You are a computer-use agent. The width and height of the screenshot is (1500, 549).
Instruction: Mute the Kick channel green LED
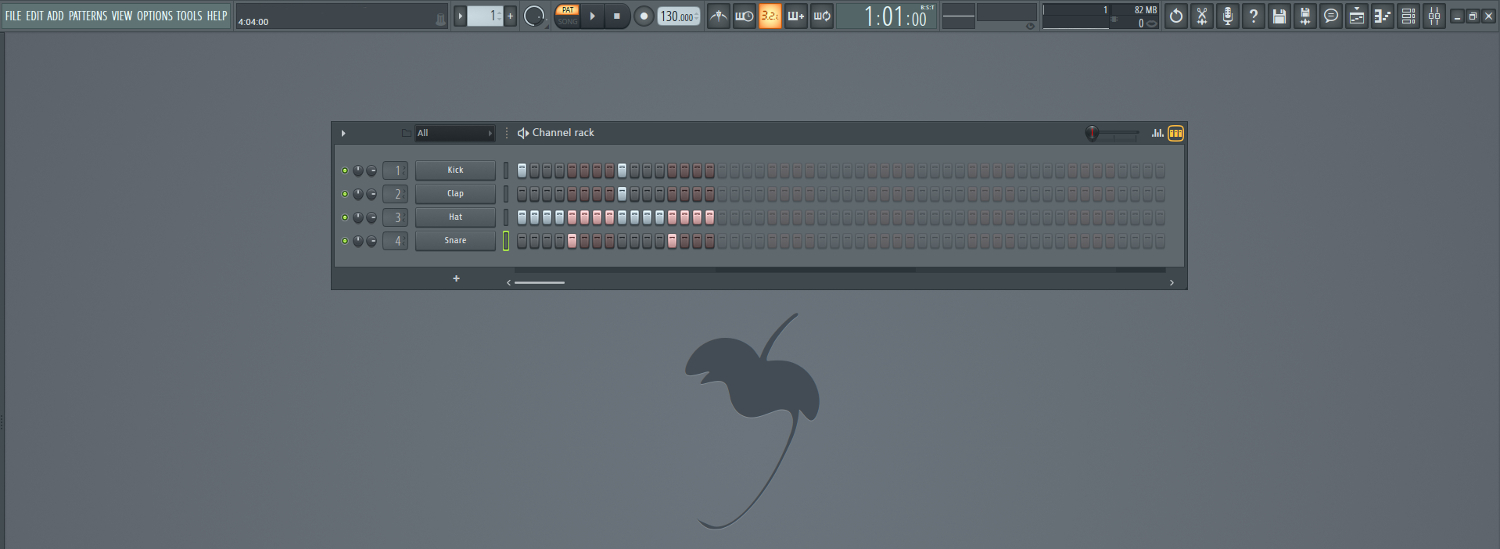coord(345,170)
